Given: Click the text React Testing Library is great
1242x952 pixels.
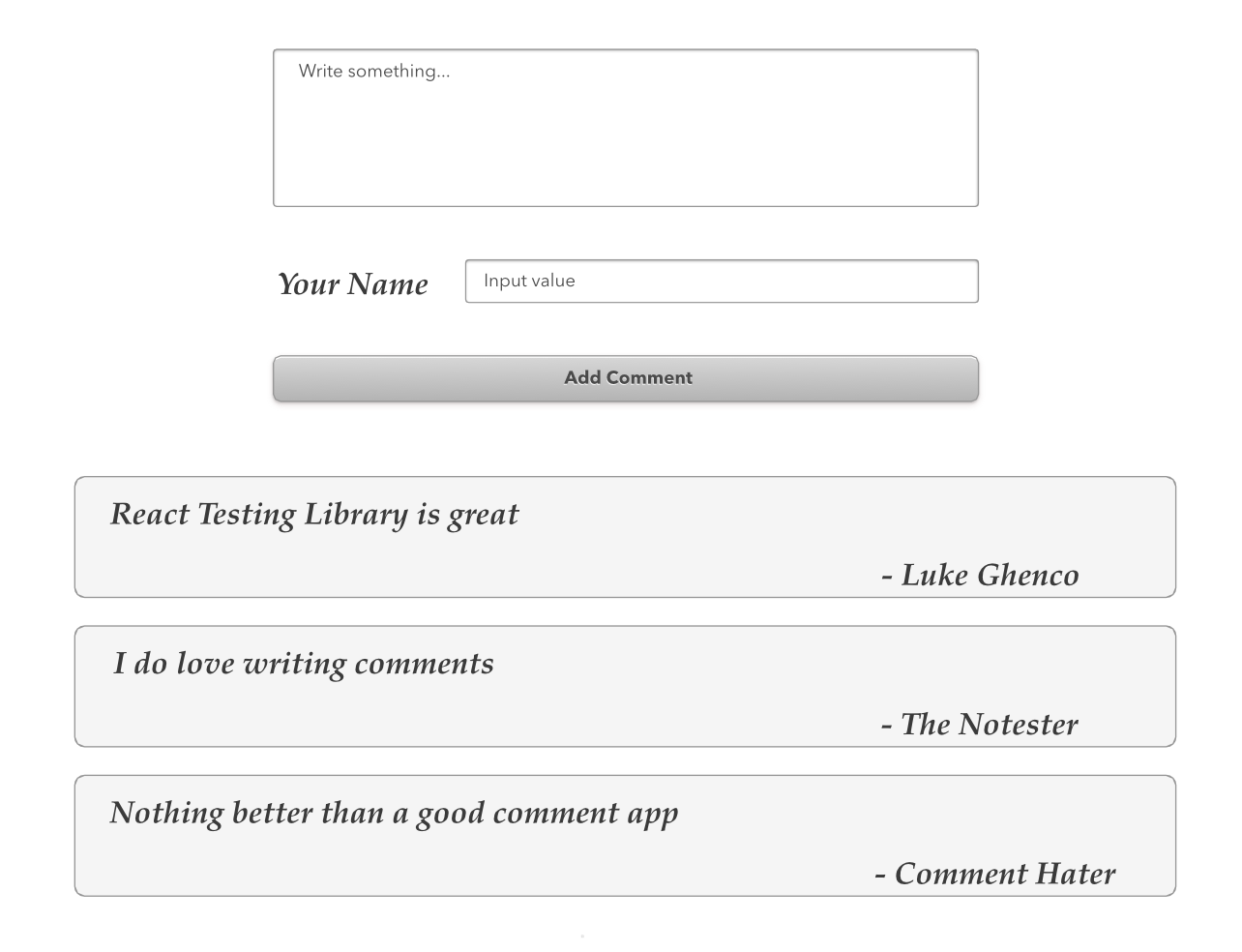Looking at the screenshot, I should tap(314, 514).
